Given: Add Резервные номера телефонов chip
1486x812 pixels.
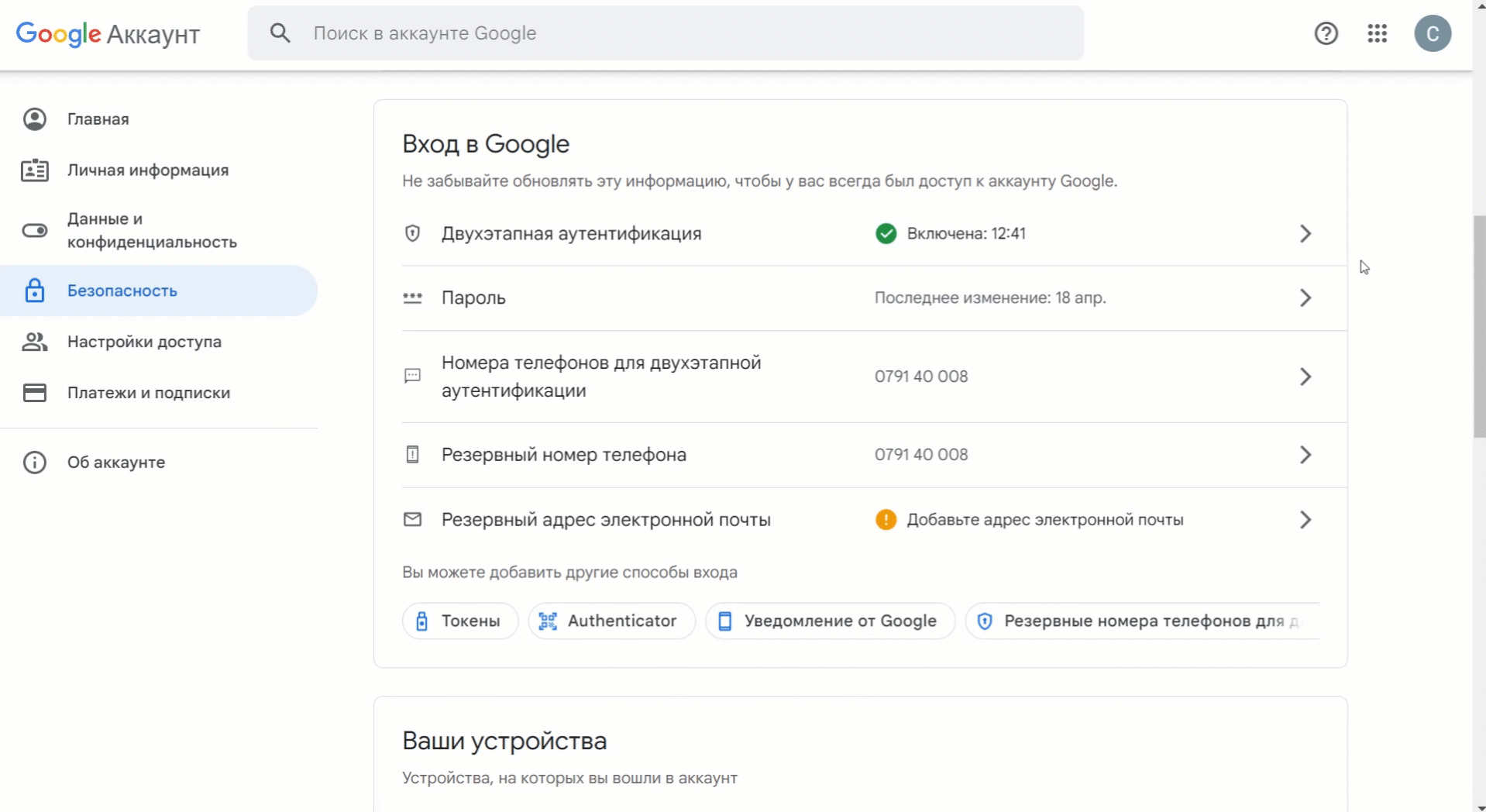Looking at the screenshot, I should click(x=1142, y=621).
